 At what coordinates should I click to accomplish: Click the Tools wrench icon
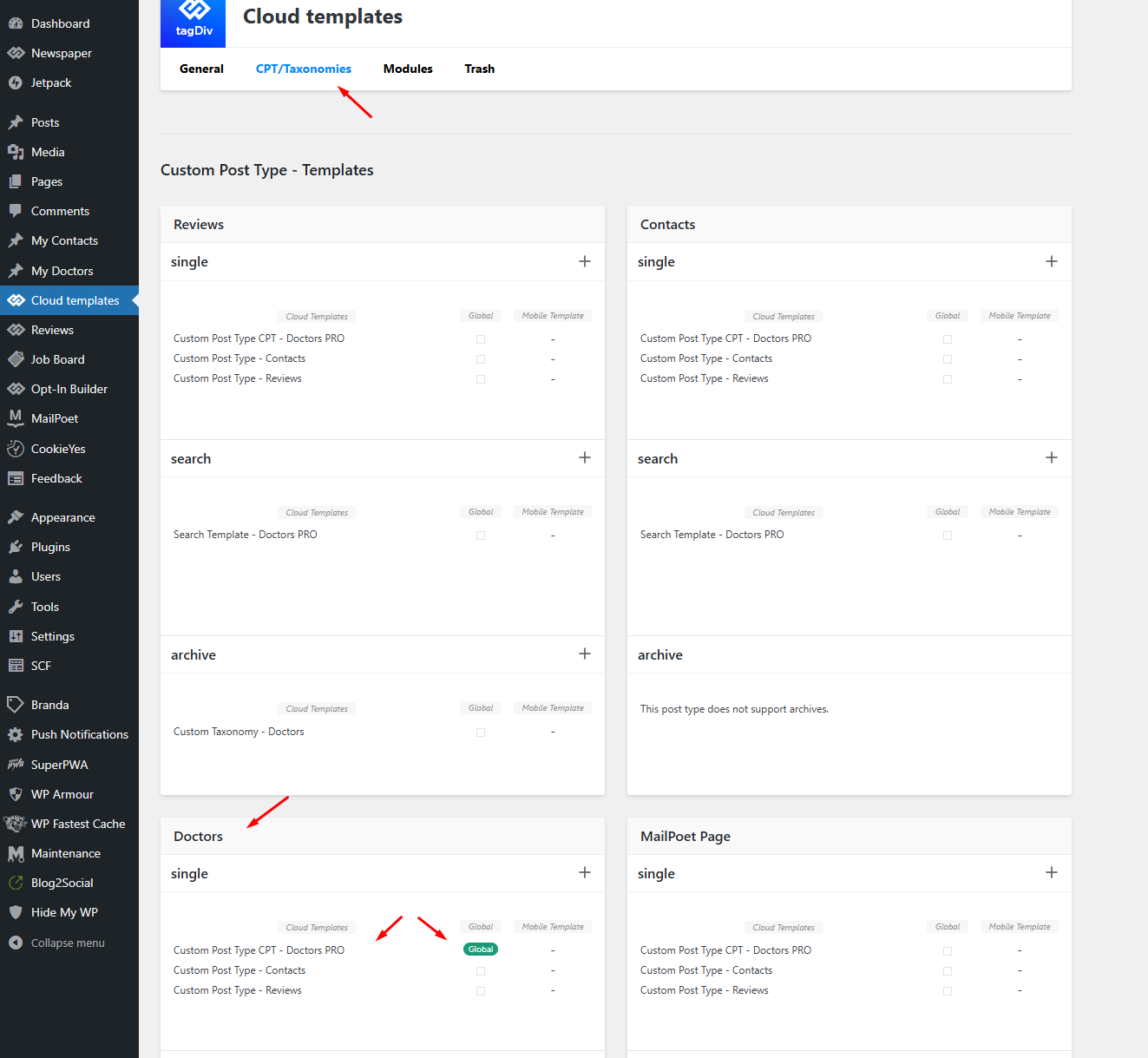coord(16,607)
